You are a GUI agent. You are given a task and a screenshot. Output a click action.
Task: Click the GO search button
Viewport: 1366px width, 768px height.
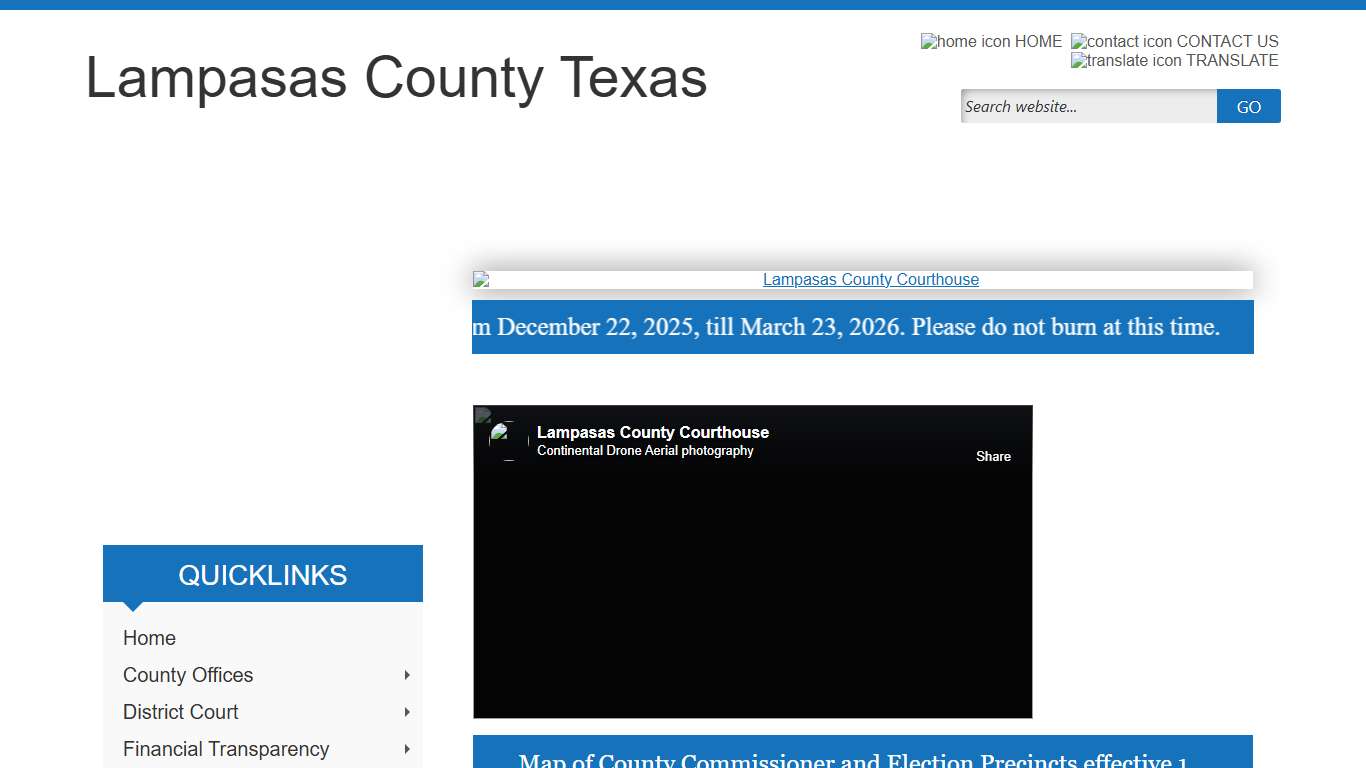[x=1248, y=106]
